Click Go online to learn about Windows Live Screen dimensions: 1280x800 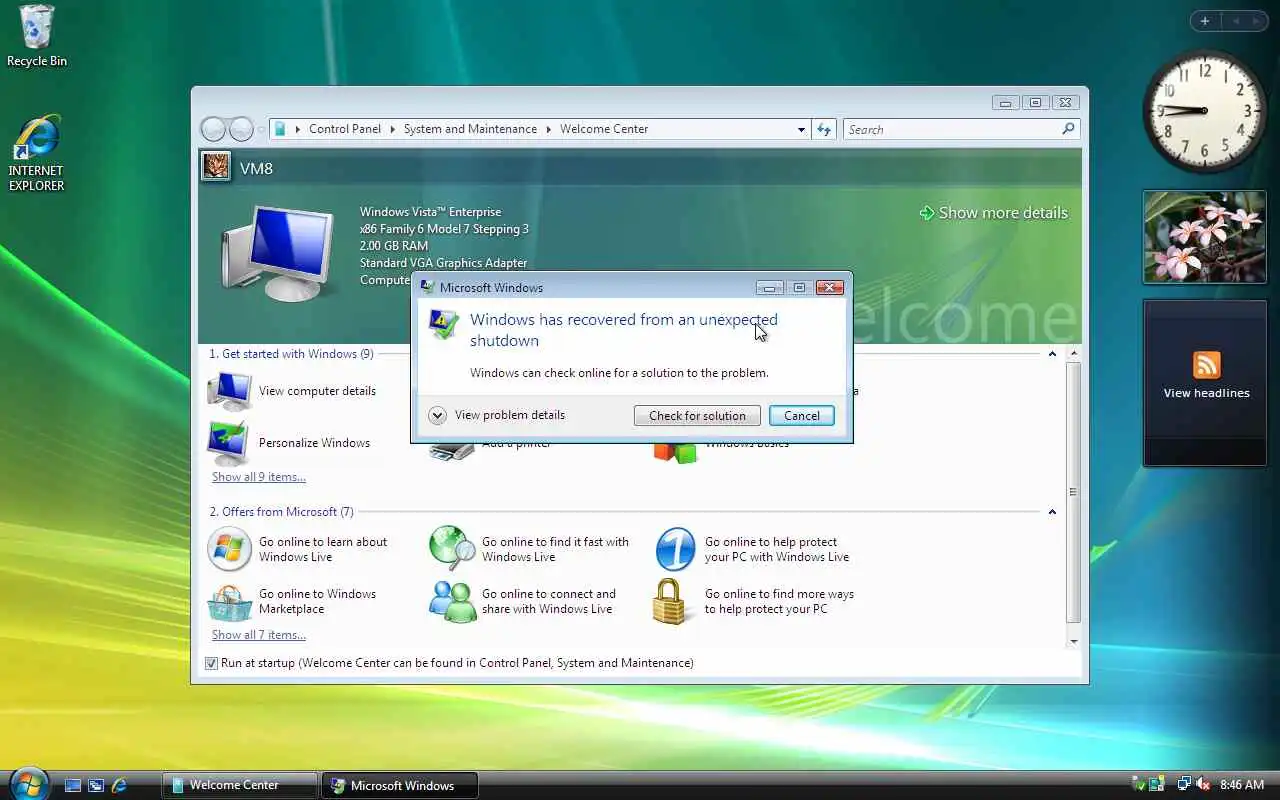(322, 549)
